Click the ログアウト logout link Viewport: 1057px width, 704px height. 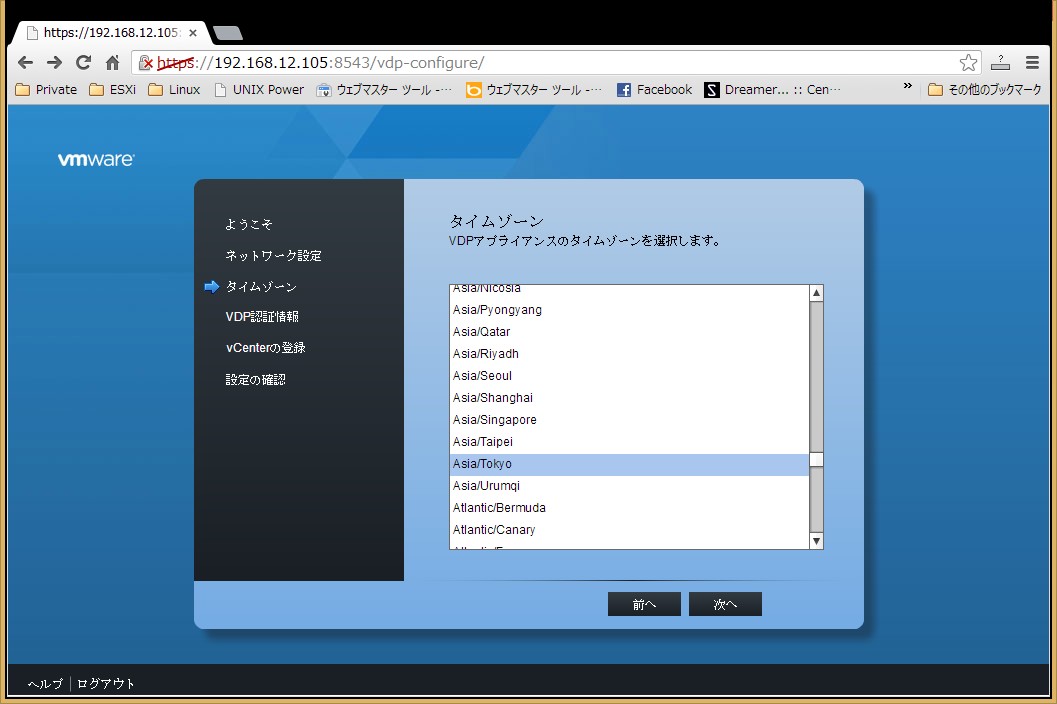coord(106,684)
